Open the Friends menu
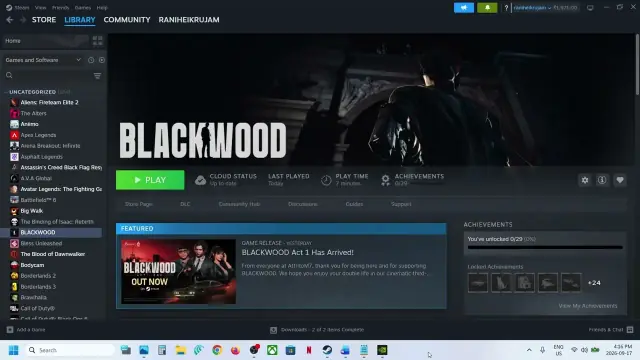The width and height of the screenshot is (640, 360). [x=60, y=8]
